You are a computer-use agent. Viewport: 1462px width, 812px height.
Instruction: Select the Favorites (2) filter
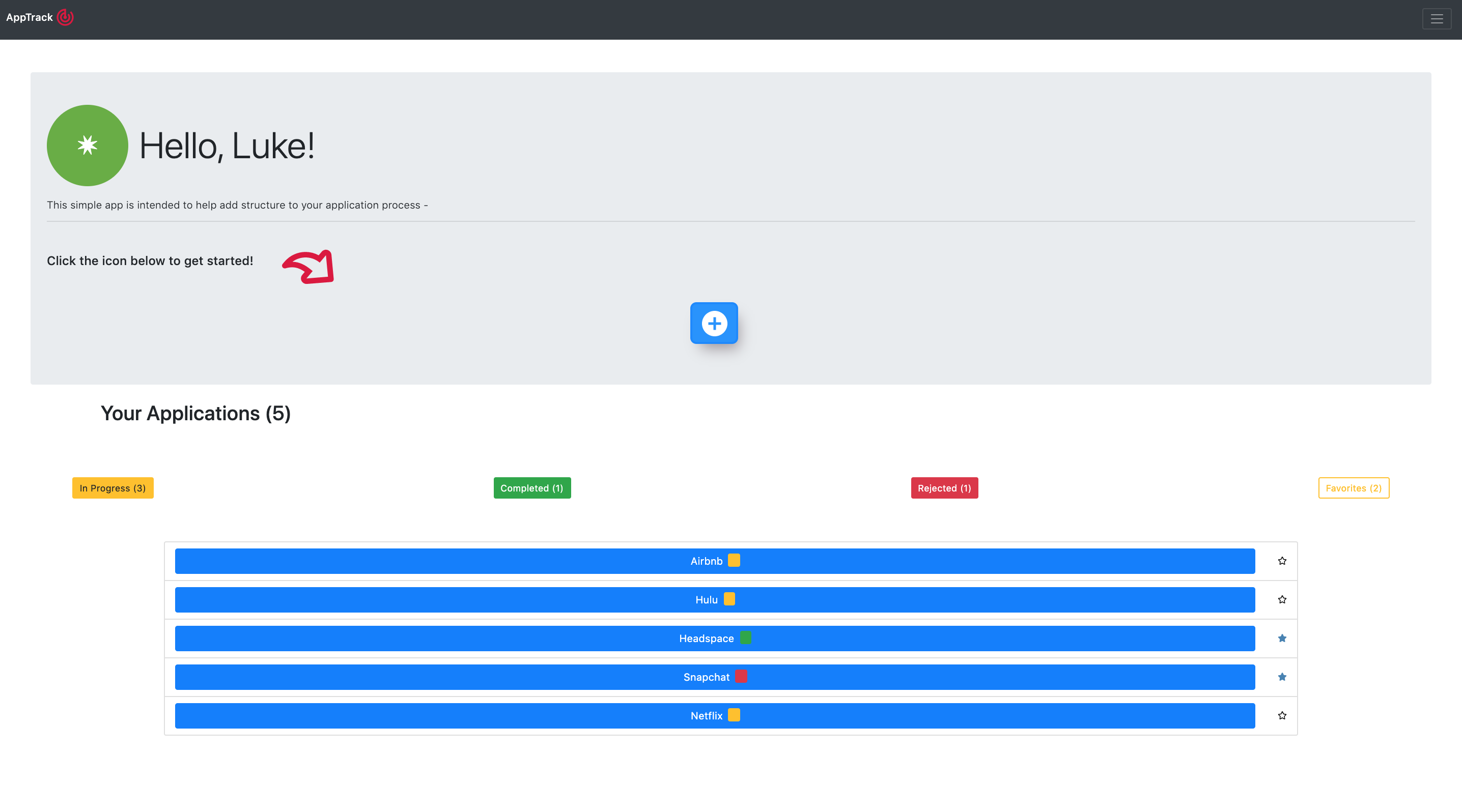pyautogui.click(x=1354, y=487)
